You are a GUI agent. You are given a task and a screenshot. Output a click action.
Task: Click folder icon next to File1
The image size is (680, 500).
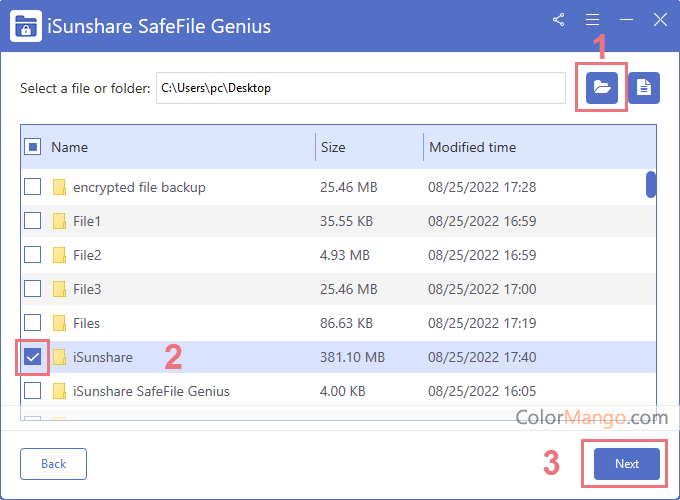59,221
